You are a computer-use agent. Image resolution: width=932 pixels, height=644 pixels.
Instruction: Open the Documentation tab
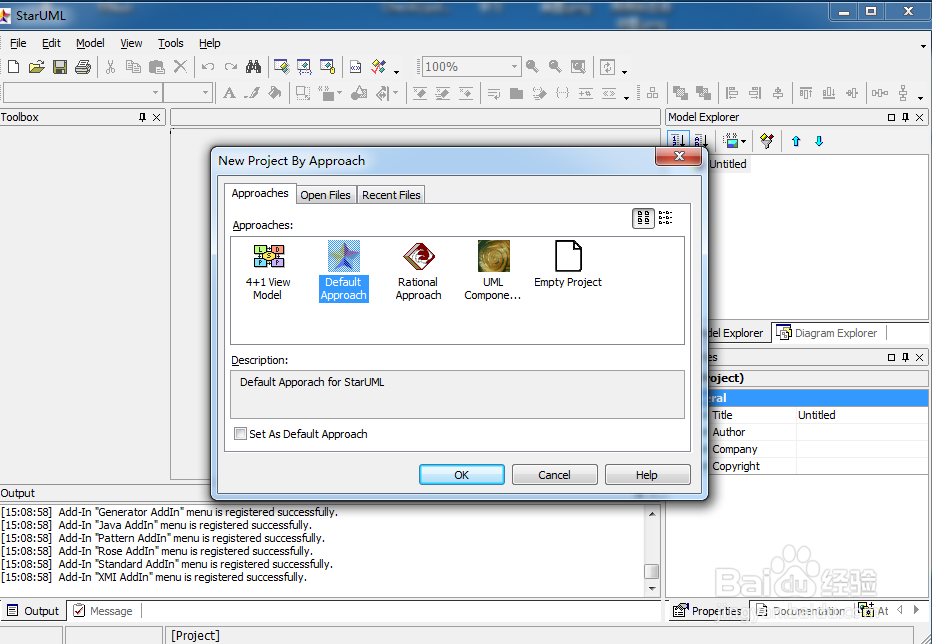(802, 611)
